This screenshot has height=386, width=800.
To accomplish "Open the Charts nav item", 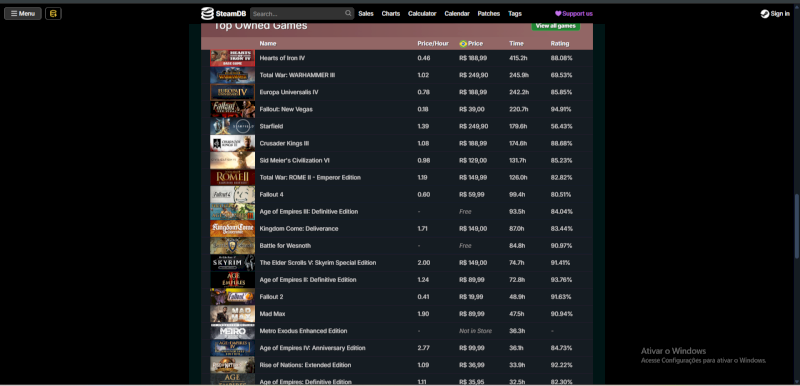I will tap(391, 14).
